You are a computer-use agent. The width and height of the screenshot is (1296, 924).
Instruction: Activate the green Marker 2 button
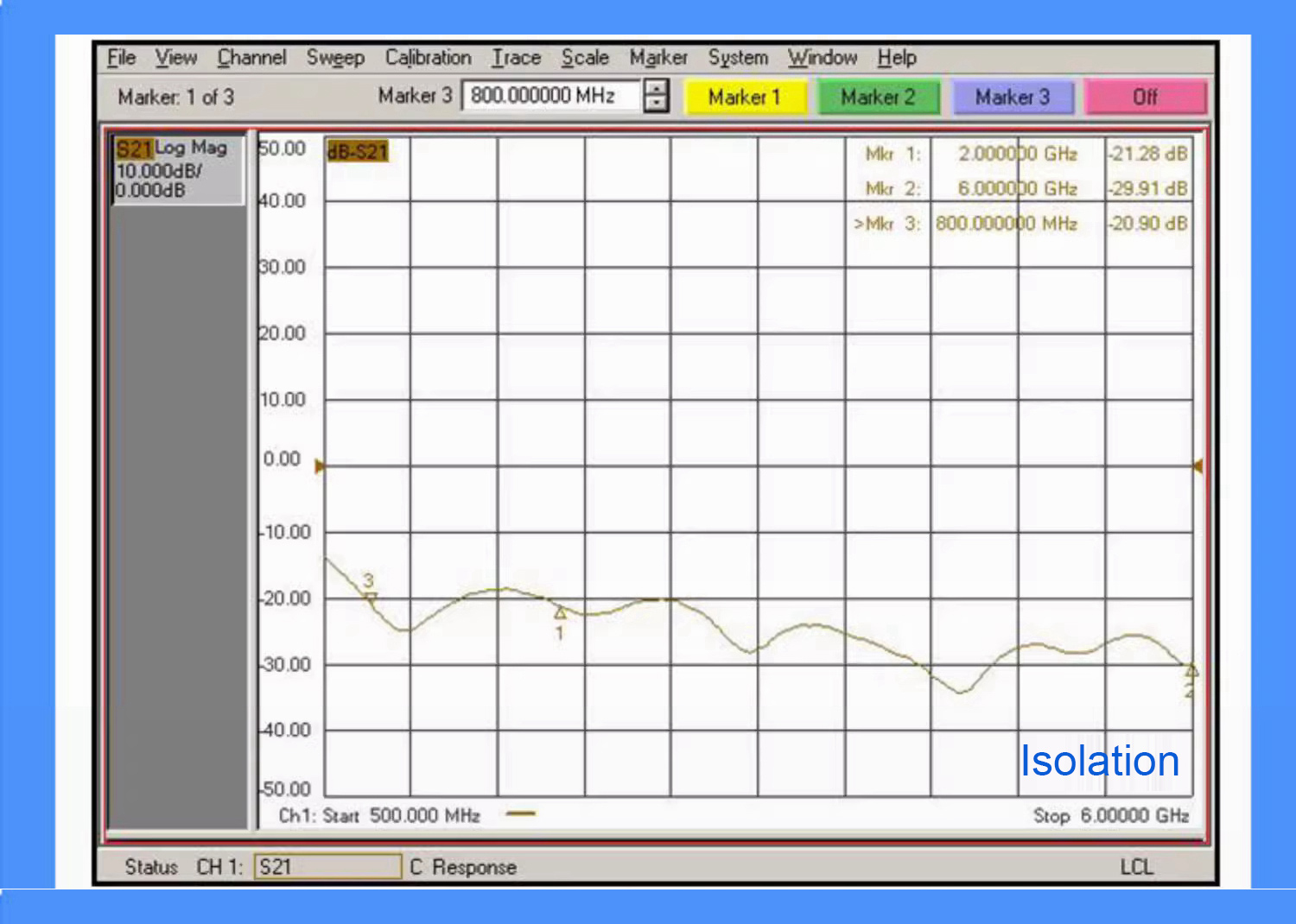(878, 97)
